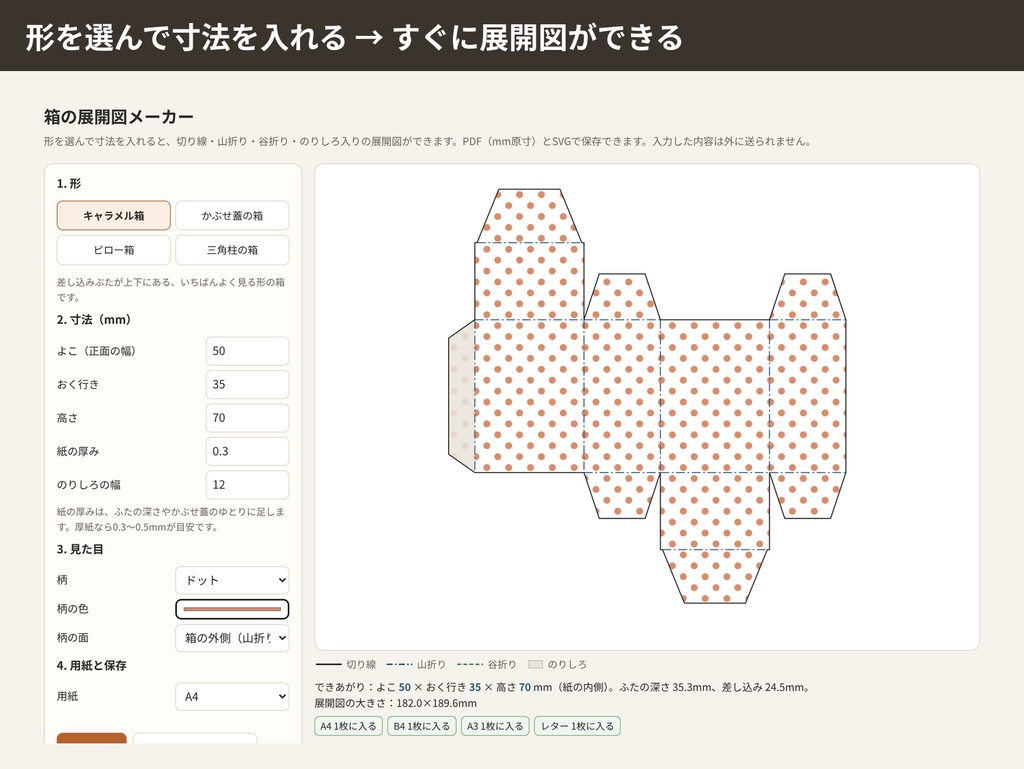The image size is (1024, 769).
Task: Click the 山折り legend dash icon
Action: pos(399,665)
